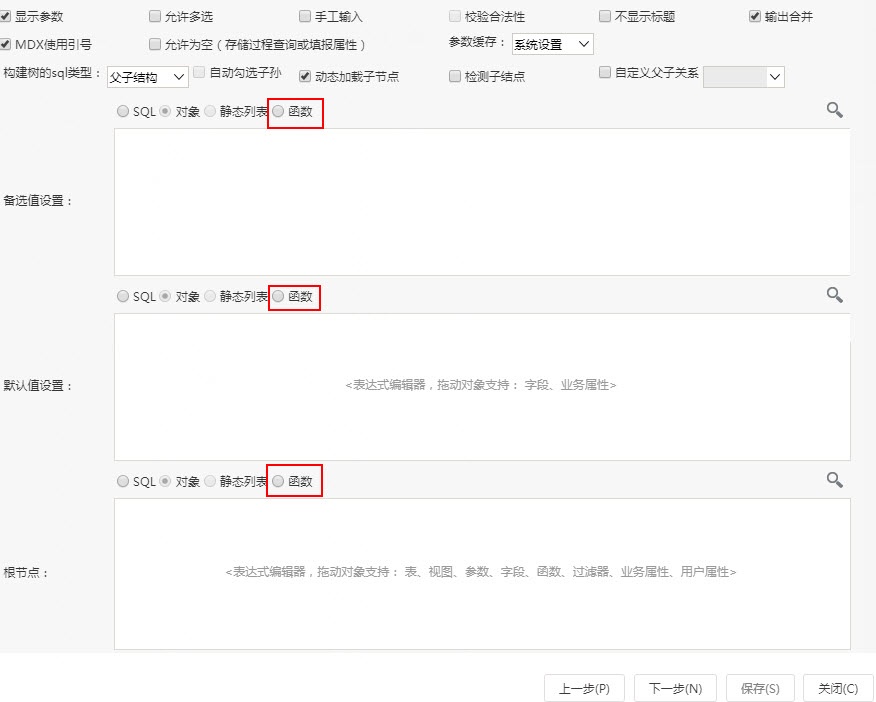Click search icon for 默认值设置
This screenshot has width=876, height=702.
[835, 295]
